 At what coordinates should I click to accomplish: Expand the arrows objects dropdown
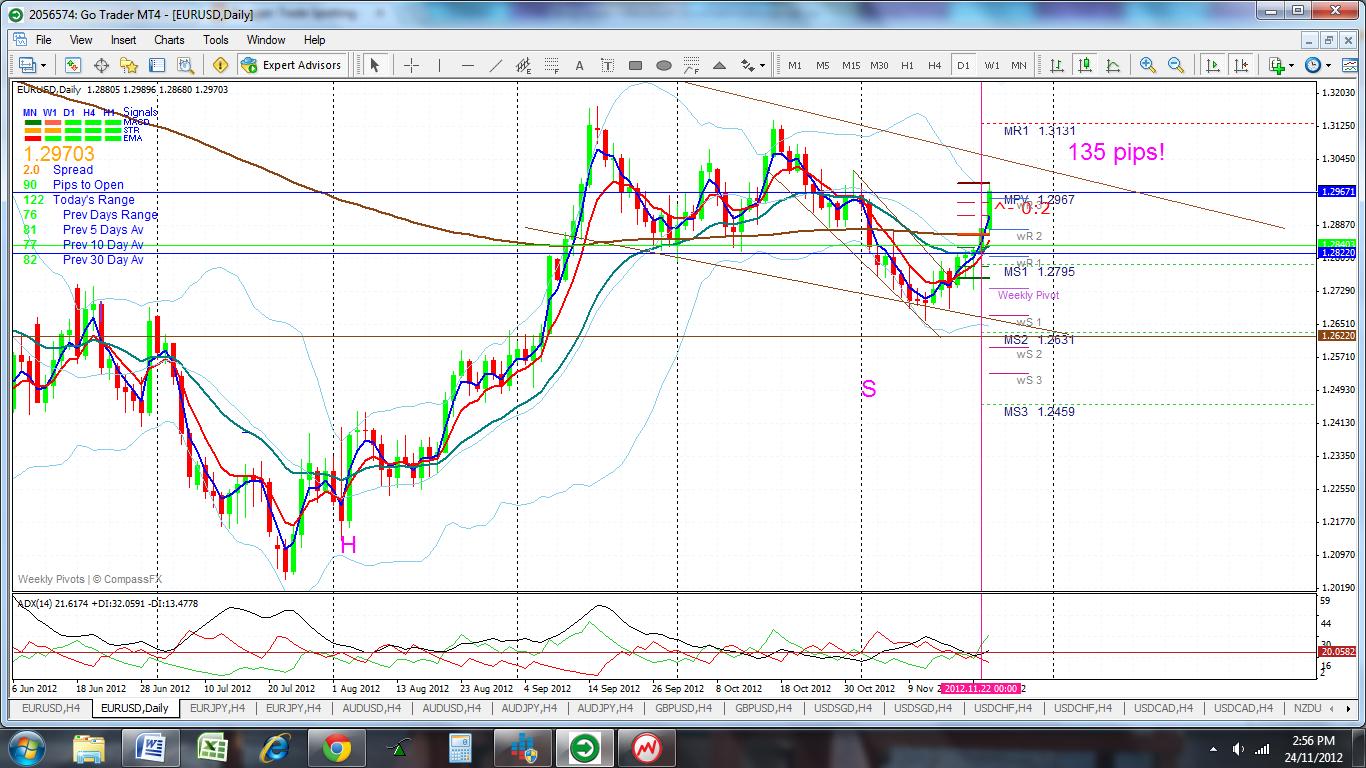pos(762,66)
